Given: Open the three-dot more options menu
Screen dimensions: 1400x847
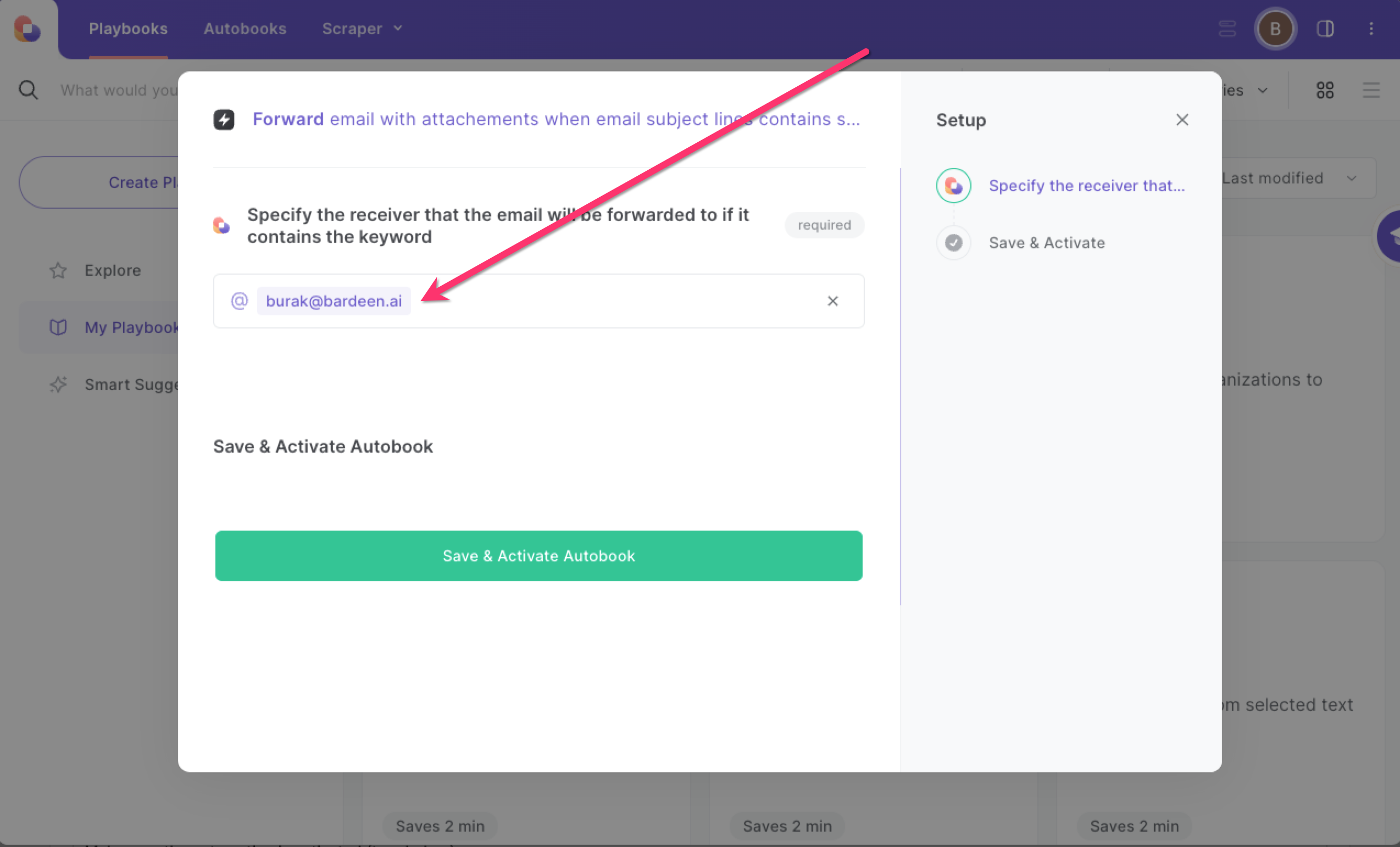Looking at the screenshot, I should [1371, 29].
